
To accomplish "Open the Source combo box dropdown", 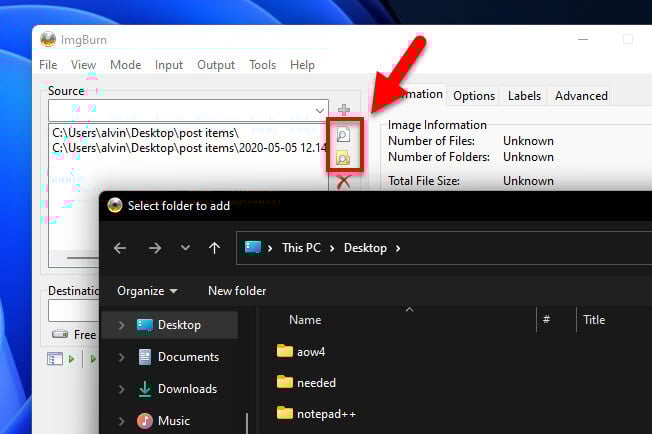I will pyautogui.click(x=319, y=111).
